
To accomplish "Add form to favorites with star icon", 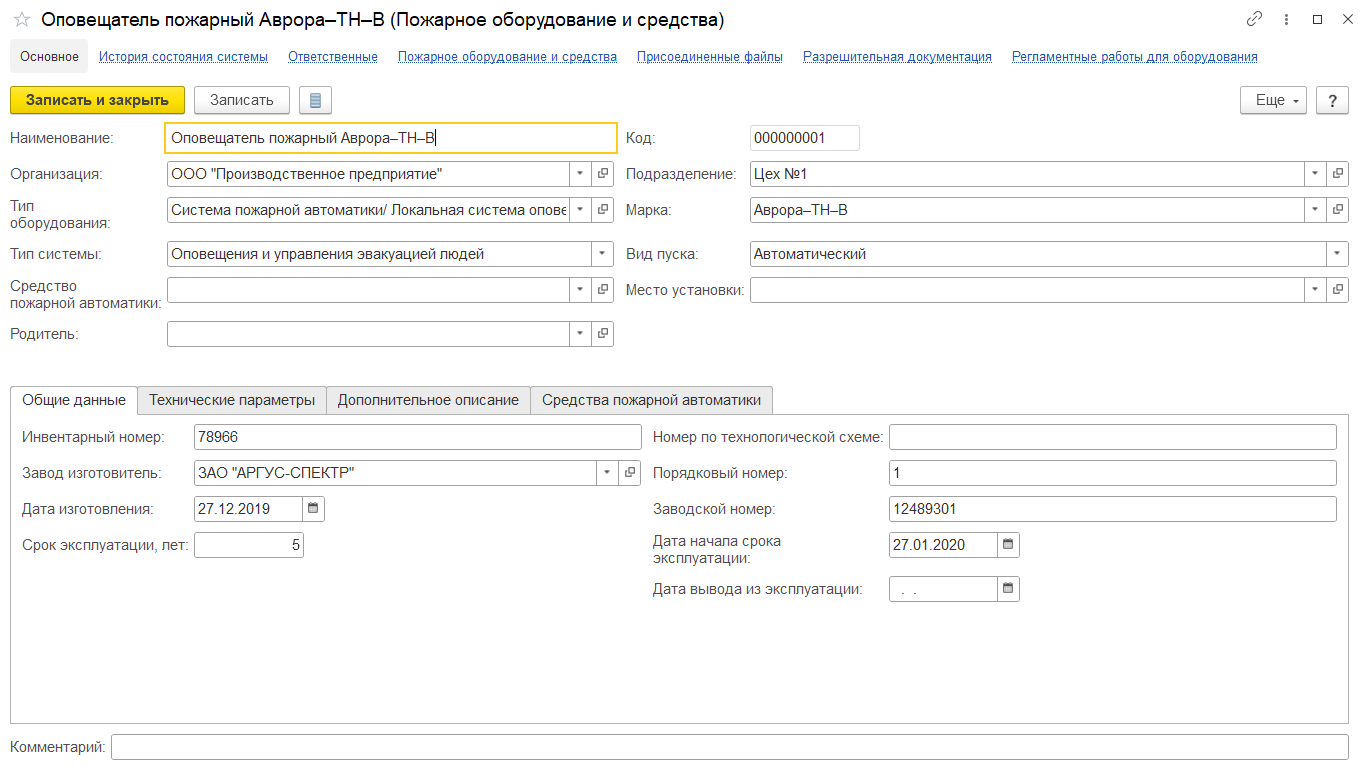I will [x=21, y=20].
